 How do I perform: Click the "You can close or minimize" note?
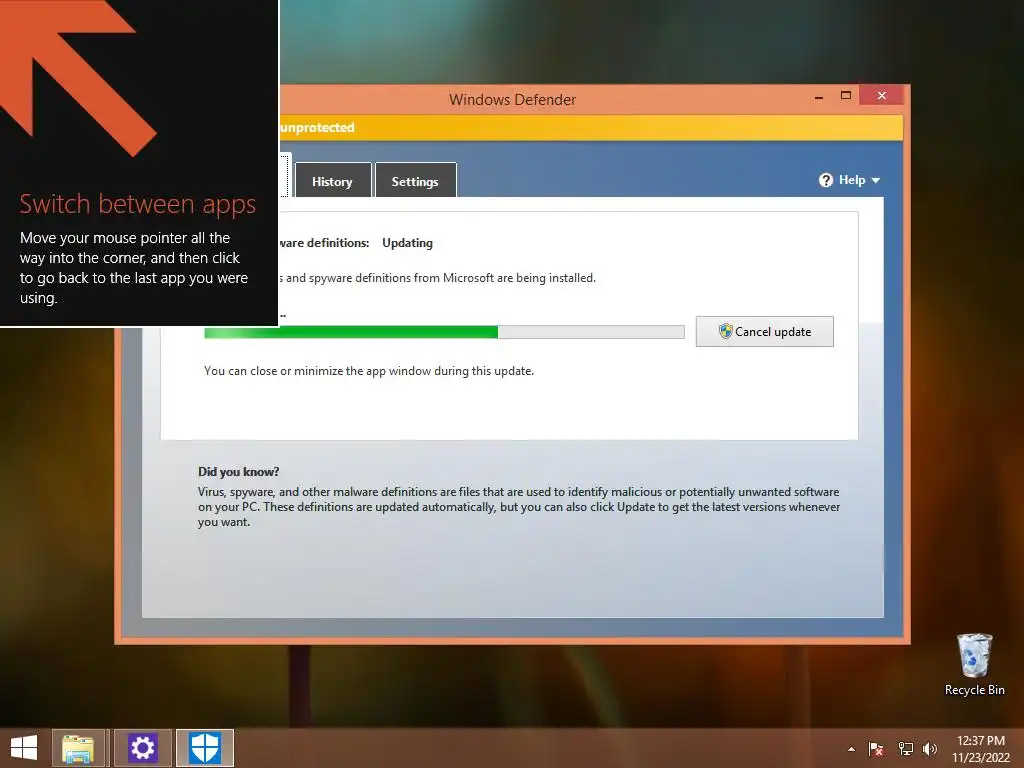(x=369, y=371)
